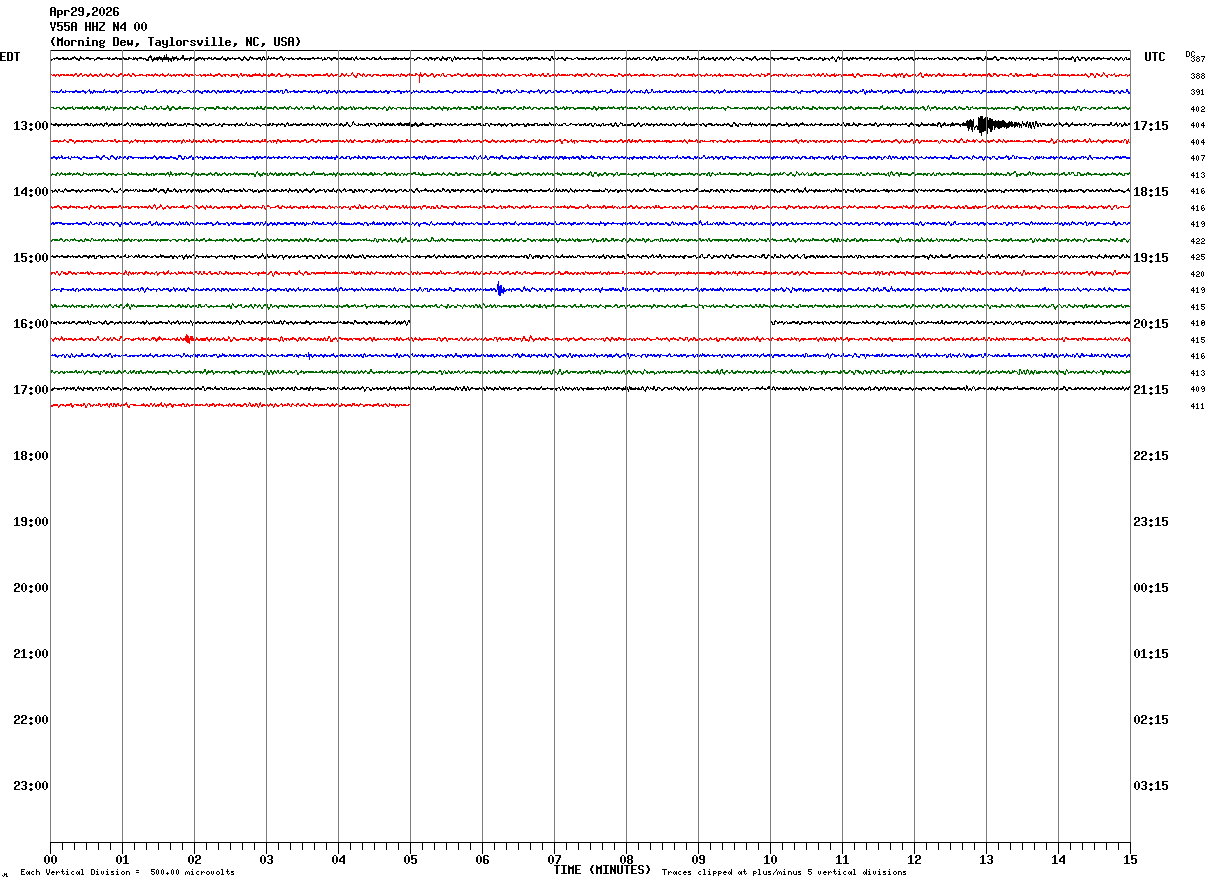Click minute 11 on the time axis

(x=842, y=860)
